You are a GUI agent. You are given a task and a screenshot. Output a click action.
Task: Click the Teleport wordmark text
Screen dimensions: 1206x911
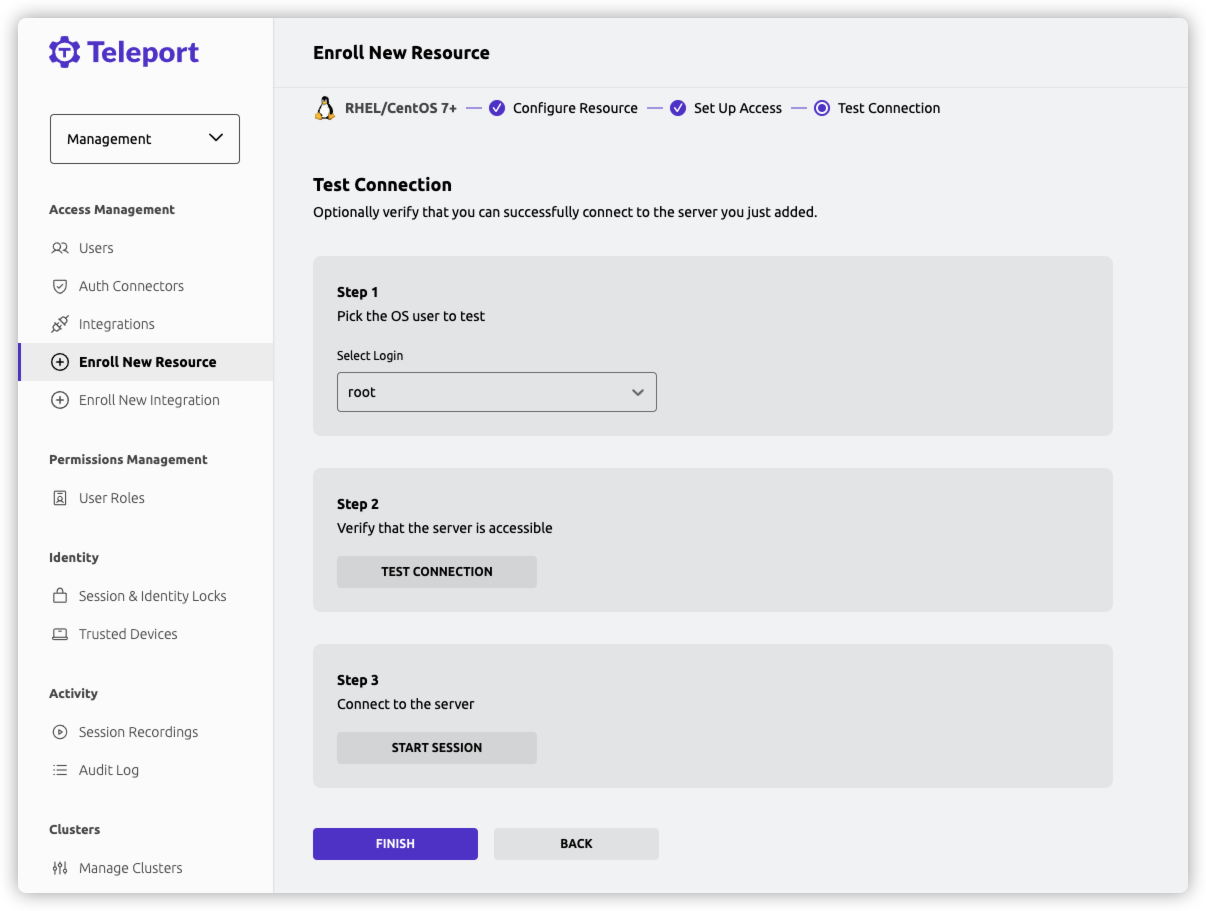pyautogui.click(x=143, y=53)
